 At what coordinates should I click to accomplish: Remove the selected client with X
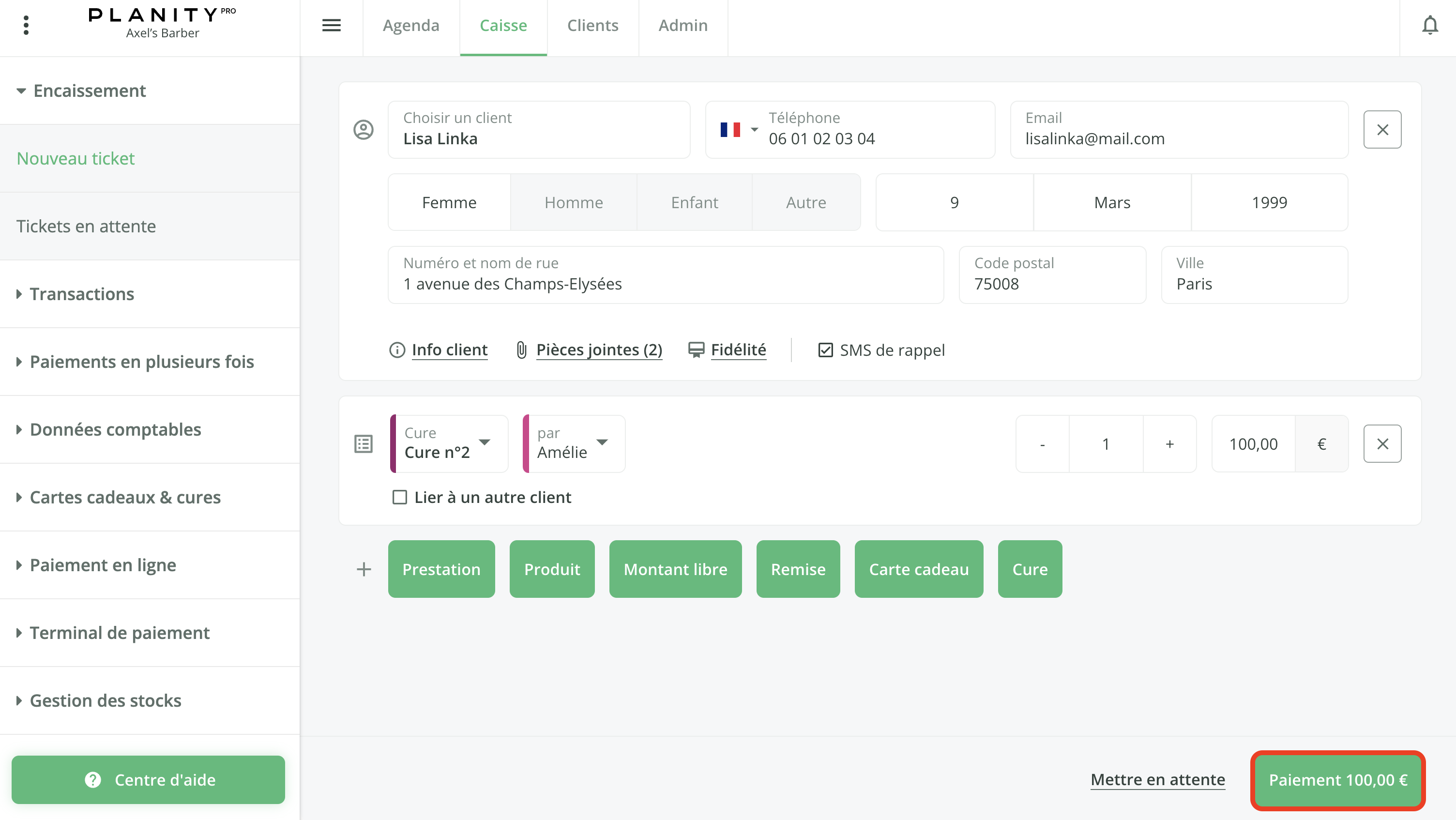tap(1382, 129)
